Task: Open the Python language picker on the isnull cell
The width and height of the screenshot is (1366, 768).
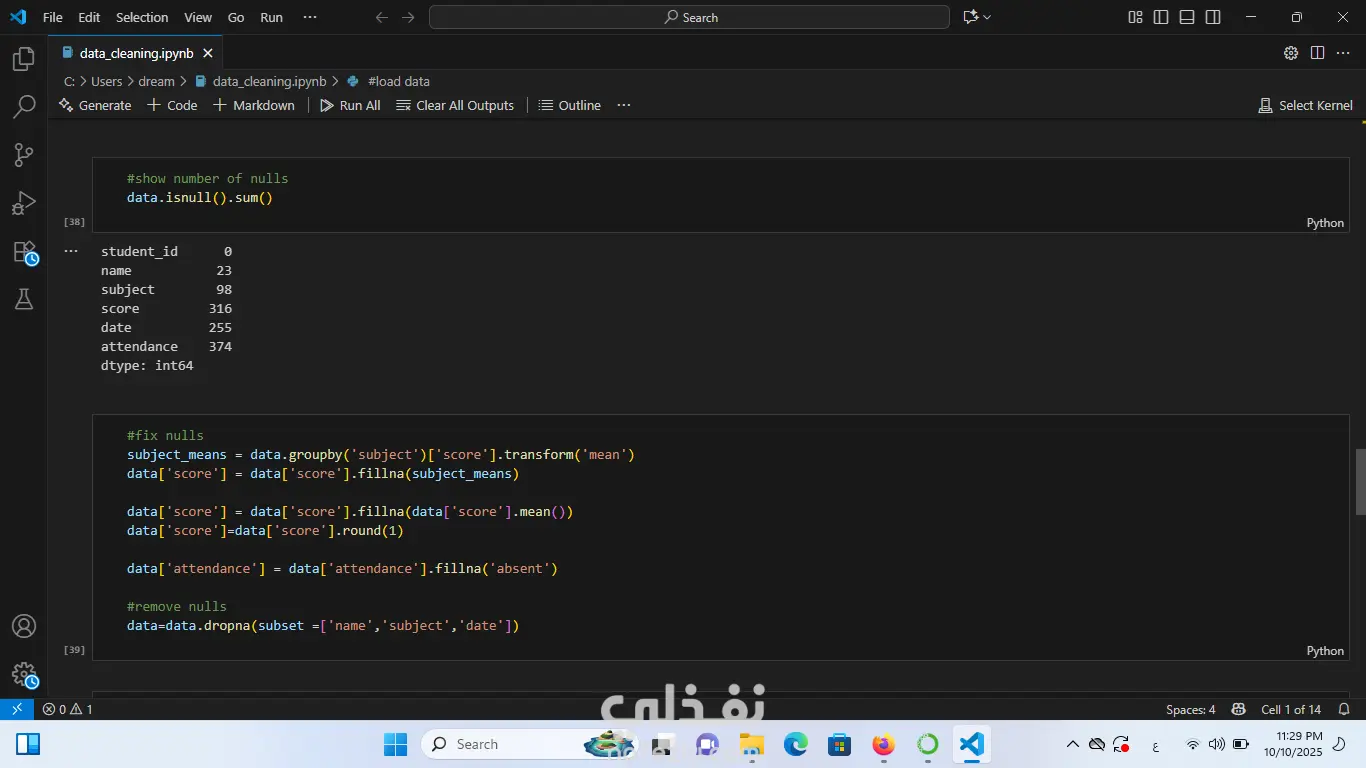Action: coord(1325,223)
